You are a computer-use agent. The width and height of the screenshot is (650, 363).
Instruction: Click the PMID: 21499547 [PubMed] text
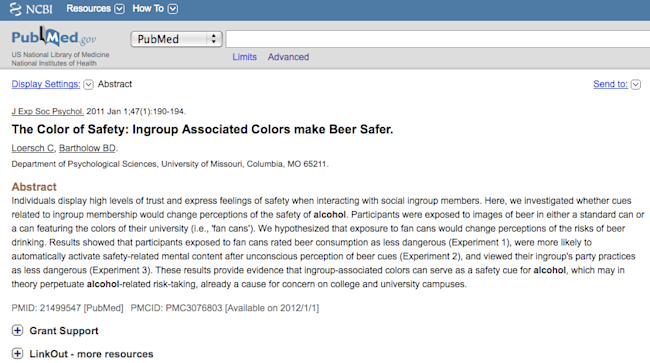[68, 308]
